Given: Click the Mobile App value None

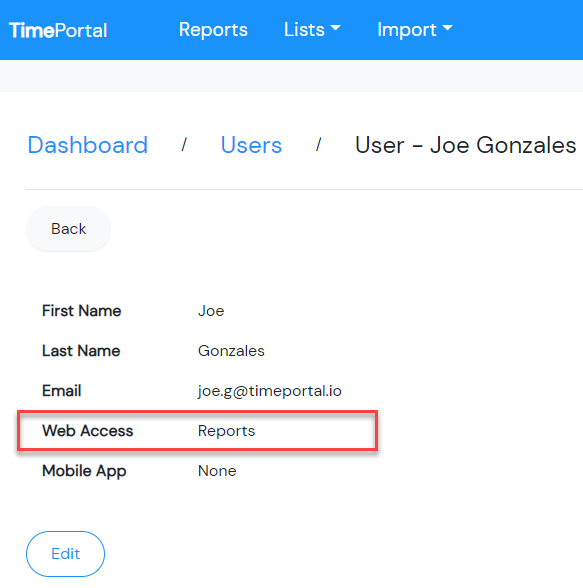Looking at the screenshot, I should pos(217,471).
